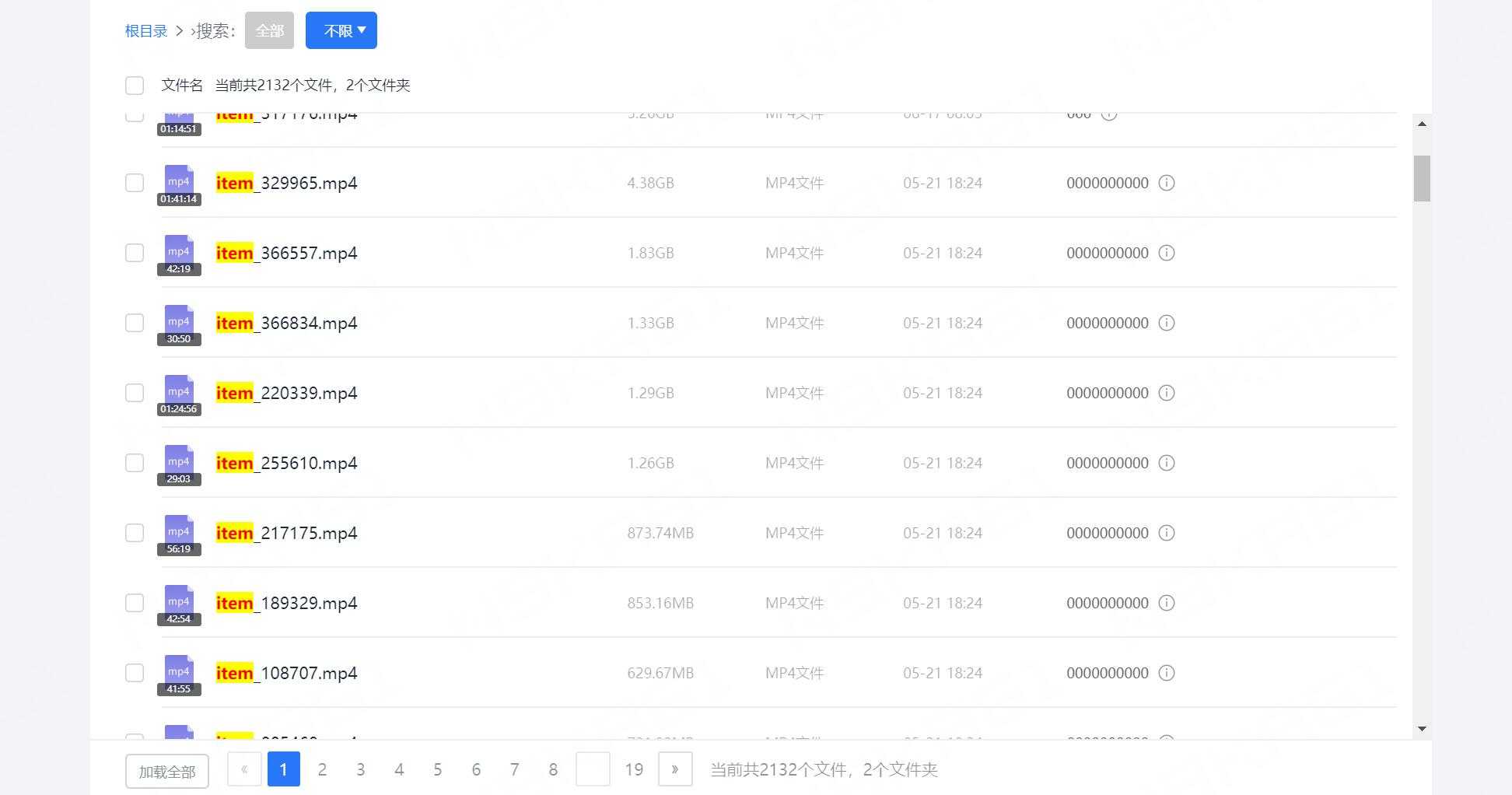The height and width of the screenshot is (795, 1512).
Task: Open the 根目录 breadcrumb link
Action: click(x=146, y=31)
